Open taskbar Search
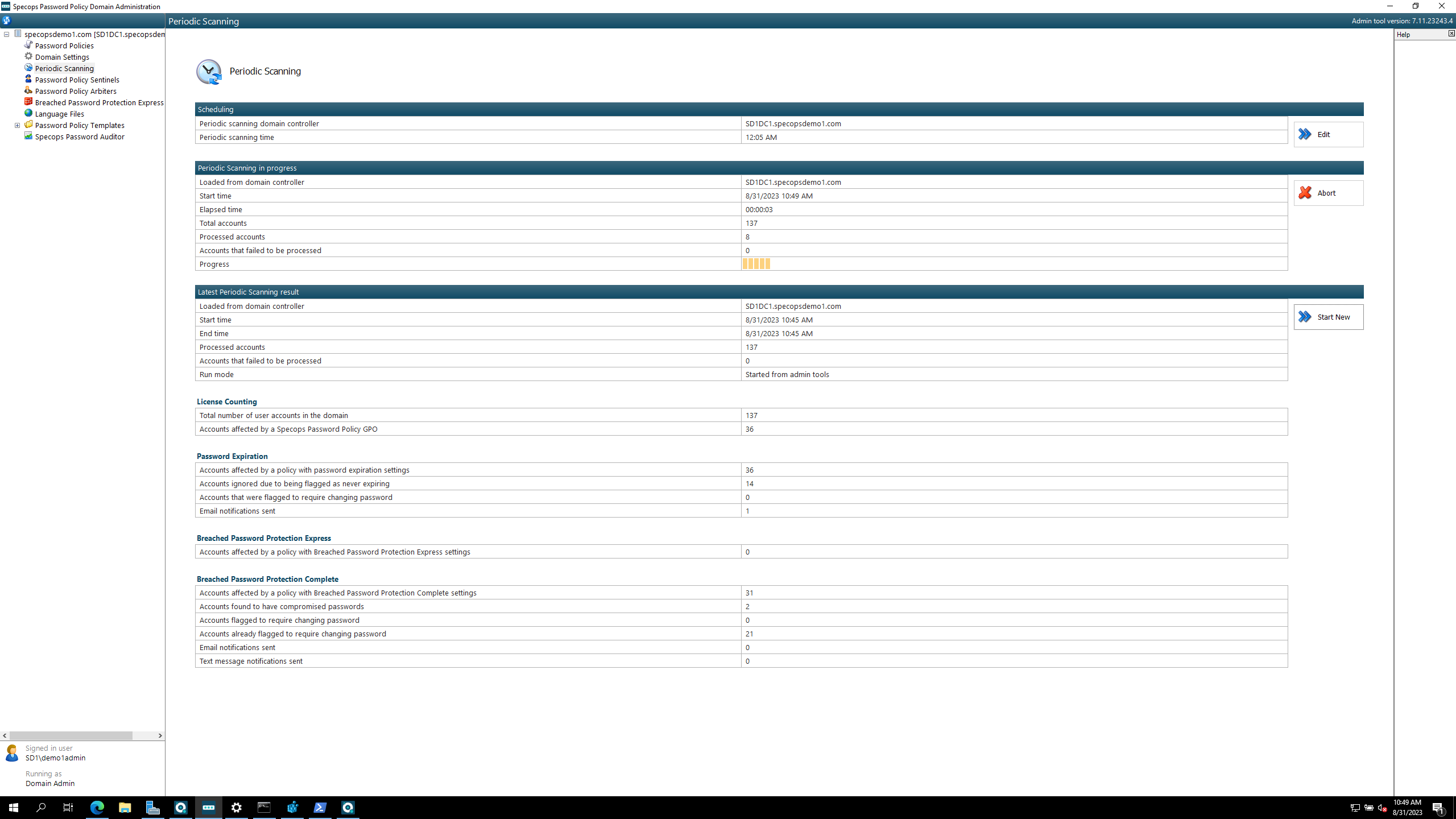 [x=41, y=808]
